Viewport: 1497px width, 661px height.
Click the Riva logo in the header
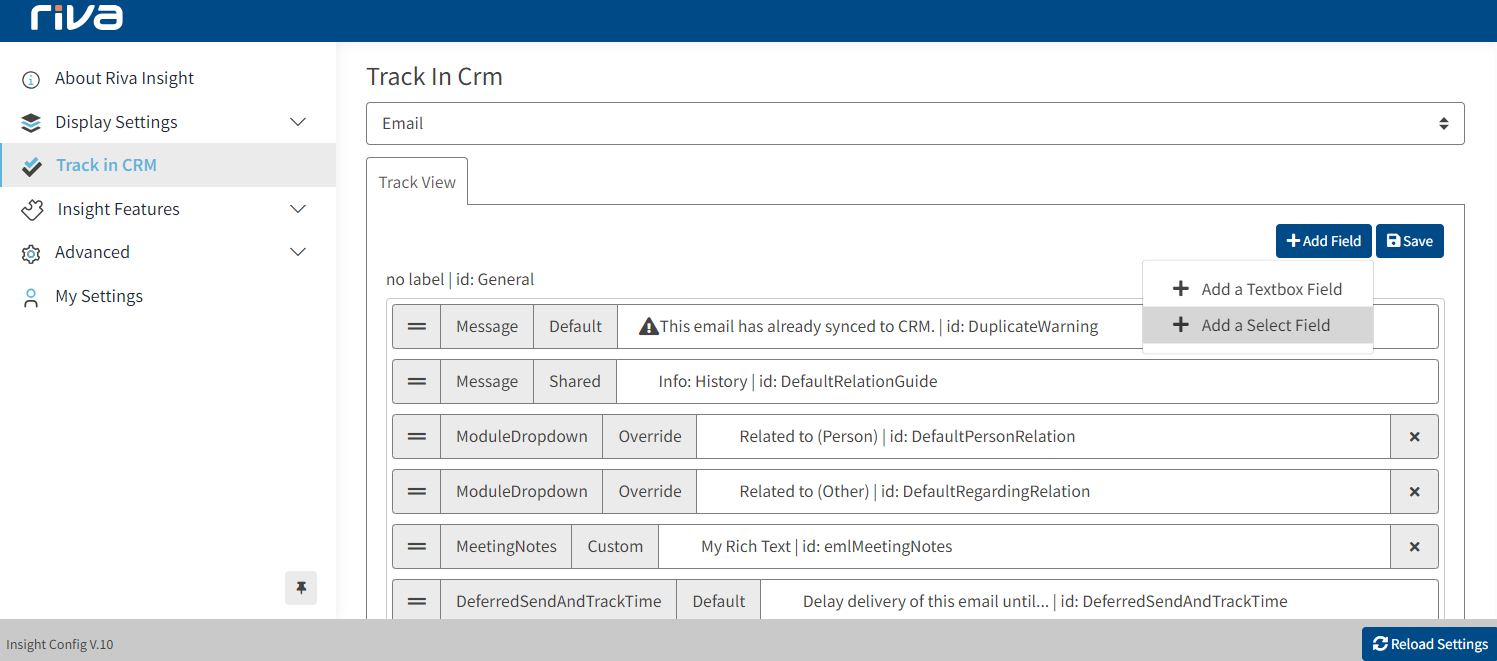click(x=77, y=17)
